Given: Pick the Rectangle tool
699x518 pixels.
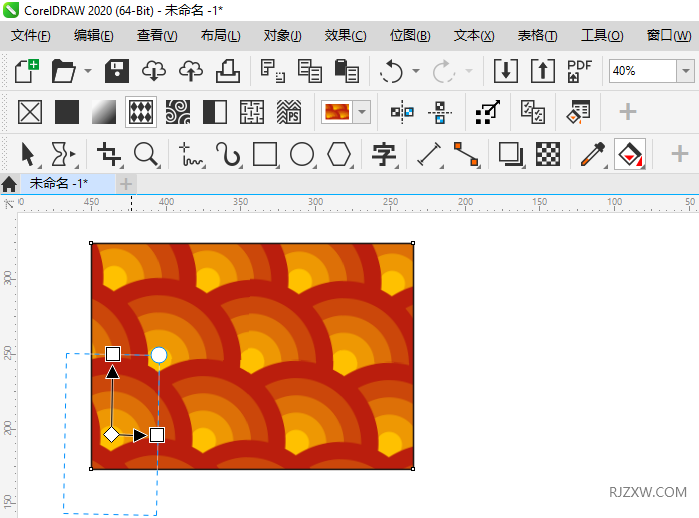Looking at the screenshot, I should 265,154.
